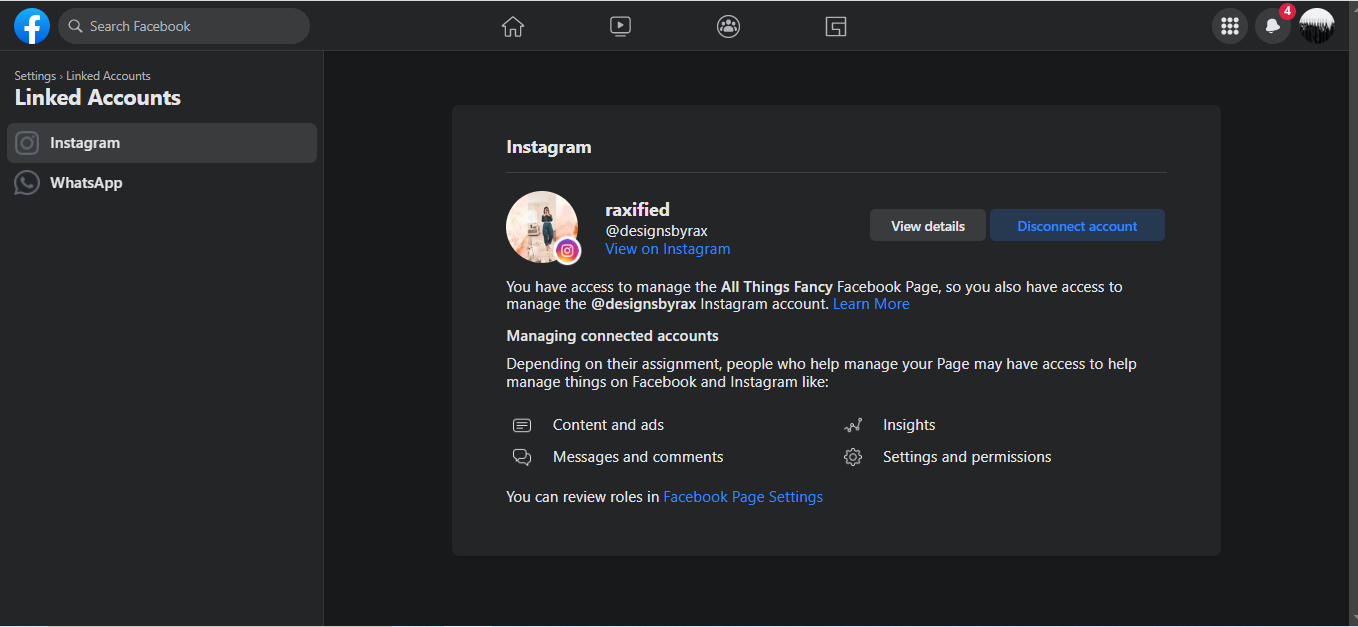This screenshot has height=627, width=1358.
Task: Click the Instagram badge on profile photo
Action: [568, 251]
